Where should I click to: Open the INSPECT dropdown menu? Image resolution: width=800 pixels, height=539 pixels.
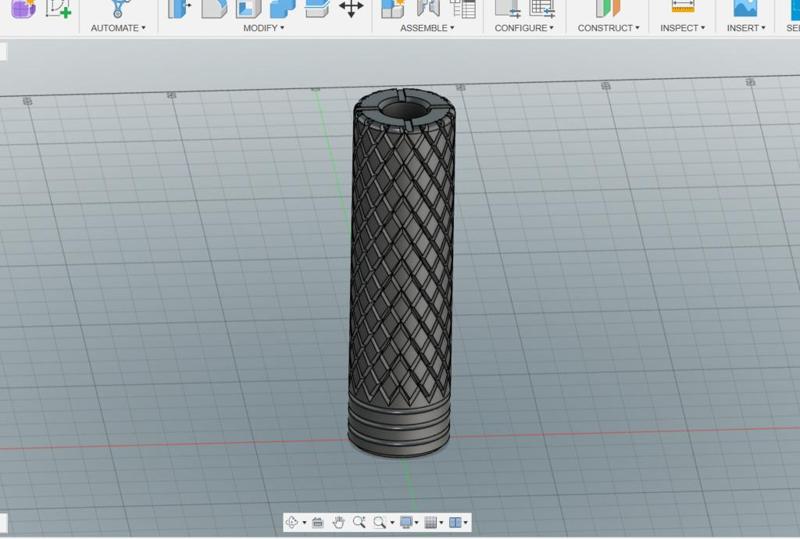point(683,28)
